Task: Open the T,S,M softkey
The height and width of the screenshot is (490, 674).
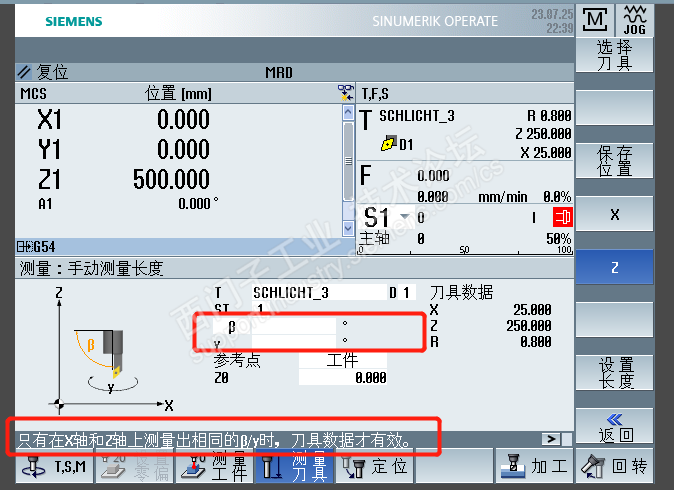Action: click(x=54, y=466)
